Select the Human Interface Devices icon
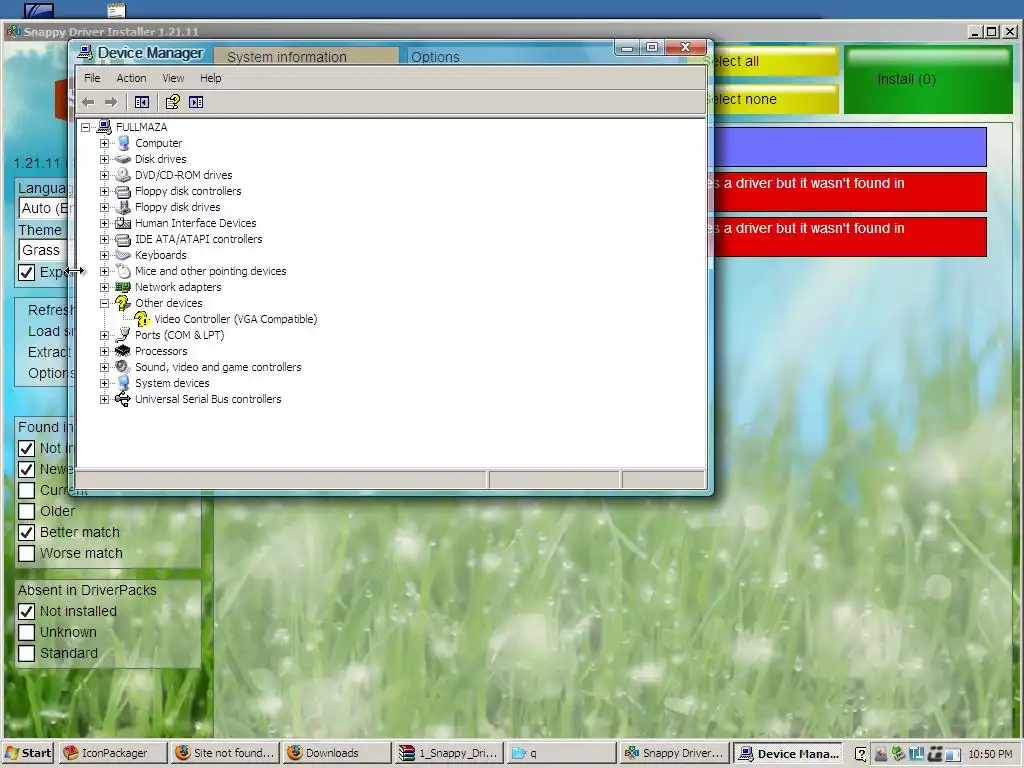The width and height of the screenshot is (1024, 768). [123, 223]
